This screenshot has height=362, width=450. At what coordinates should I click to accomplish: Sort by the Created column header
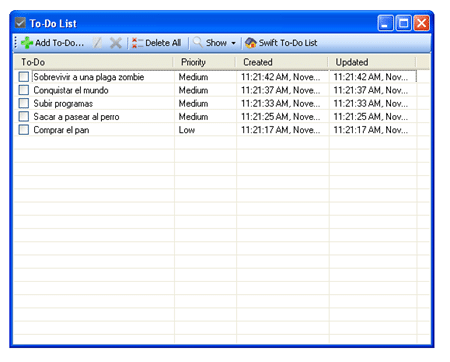click(282, 62)
